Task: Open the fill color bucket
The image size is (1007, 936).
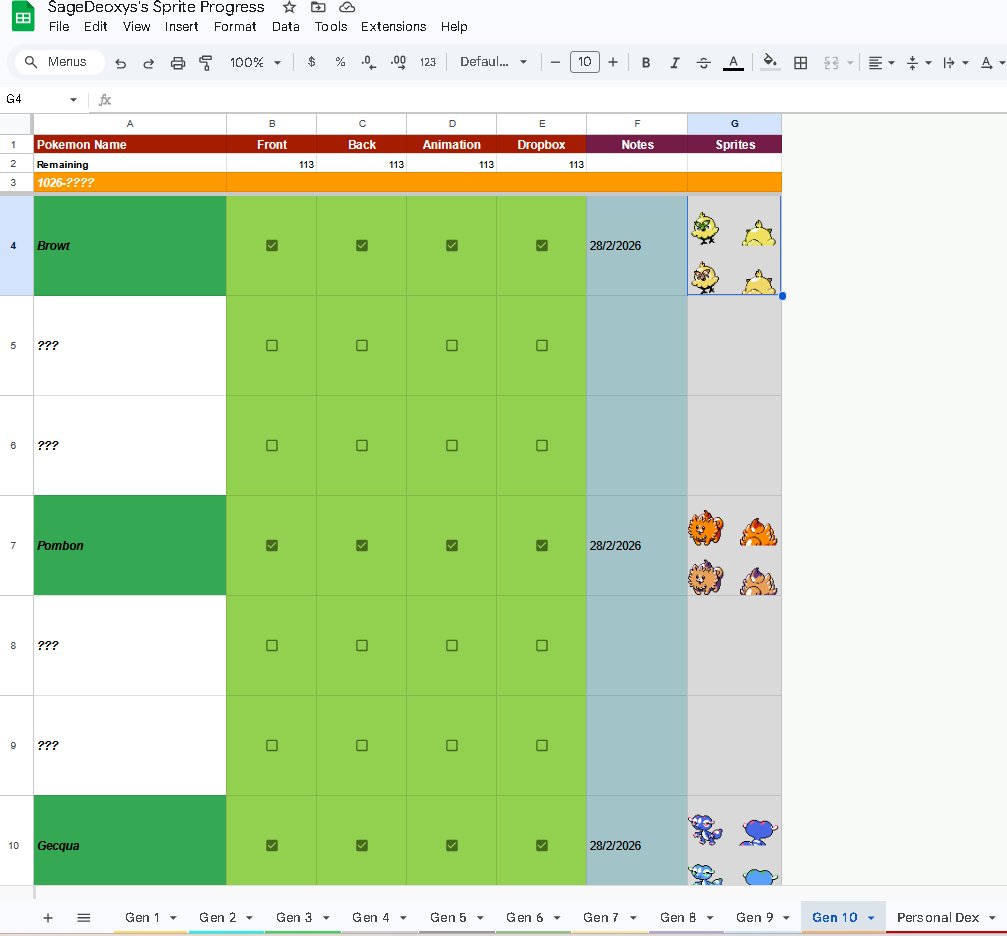Action: tap(770, 62)
